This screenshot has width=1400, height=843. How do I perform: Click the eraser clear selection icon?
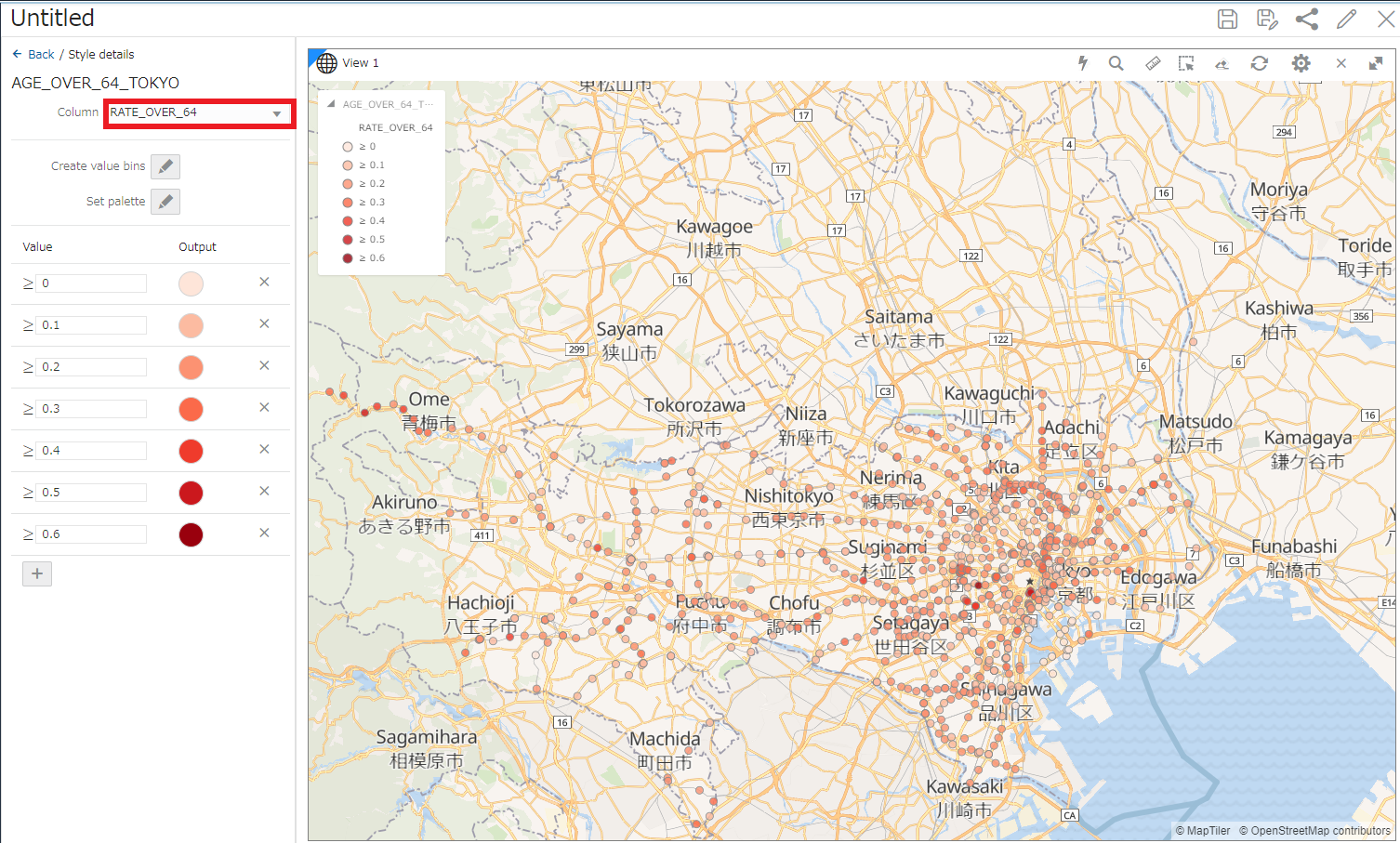point(1222,63)
